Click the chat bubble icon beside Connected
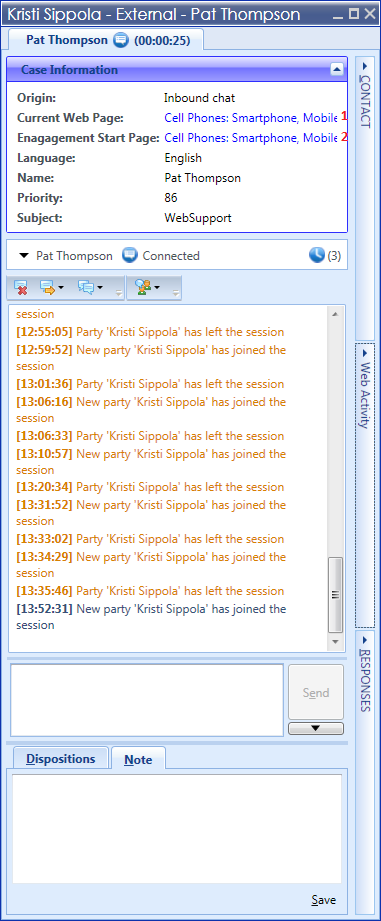 pyautogui.click(x=130, y=256)
